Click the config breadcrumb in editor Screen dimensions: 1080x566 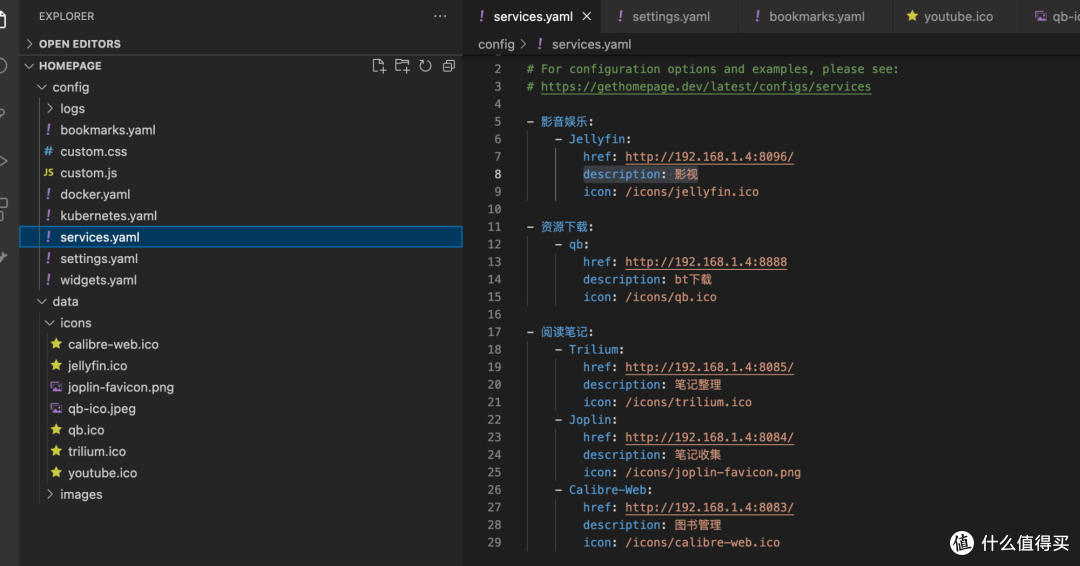click(496, 44)
